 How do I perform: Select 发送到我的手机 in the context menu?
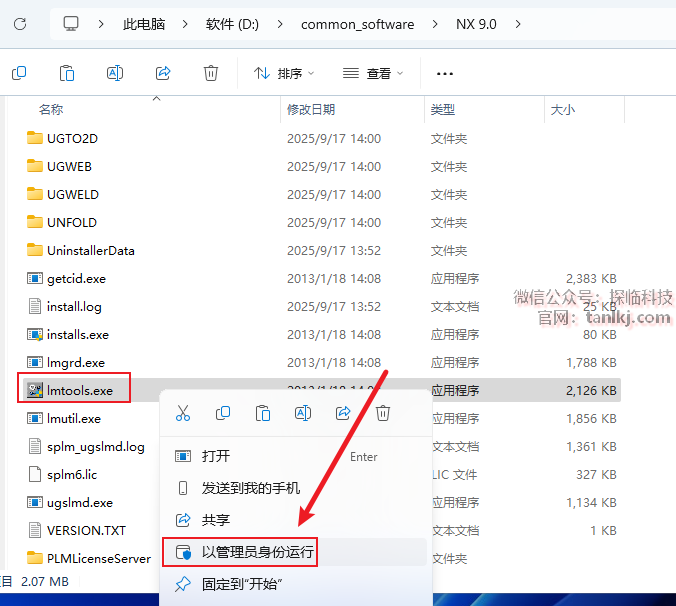250,488
